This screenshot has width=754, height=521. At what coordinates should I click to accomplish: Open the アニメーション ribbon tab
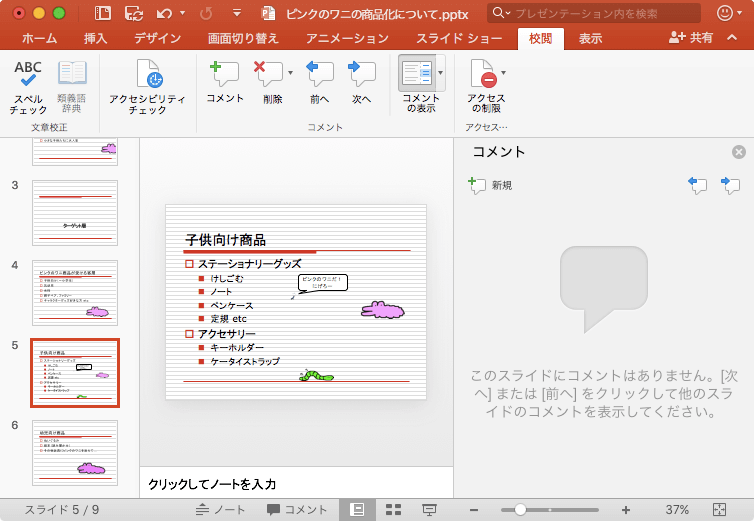pyautogui.click(x=347, y=39)
